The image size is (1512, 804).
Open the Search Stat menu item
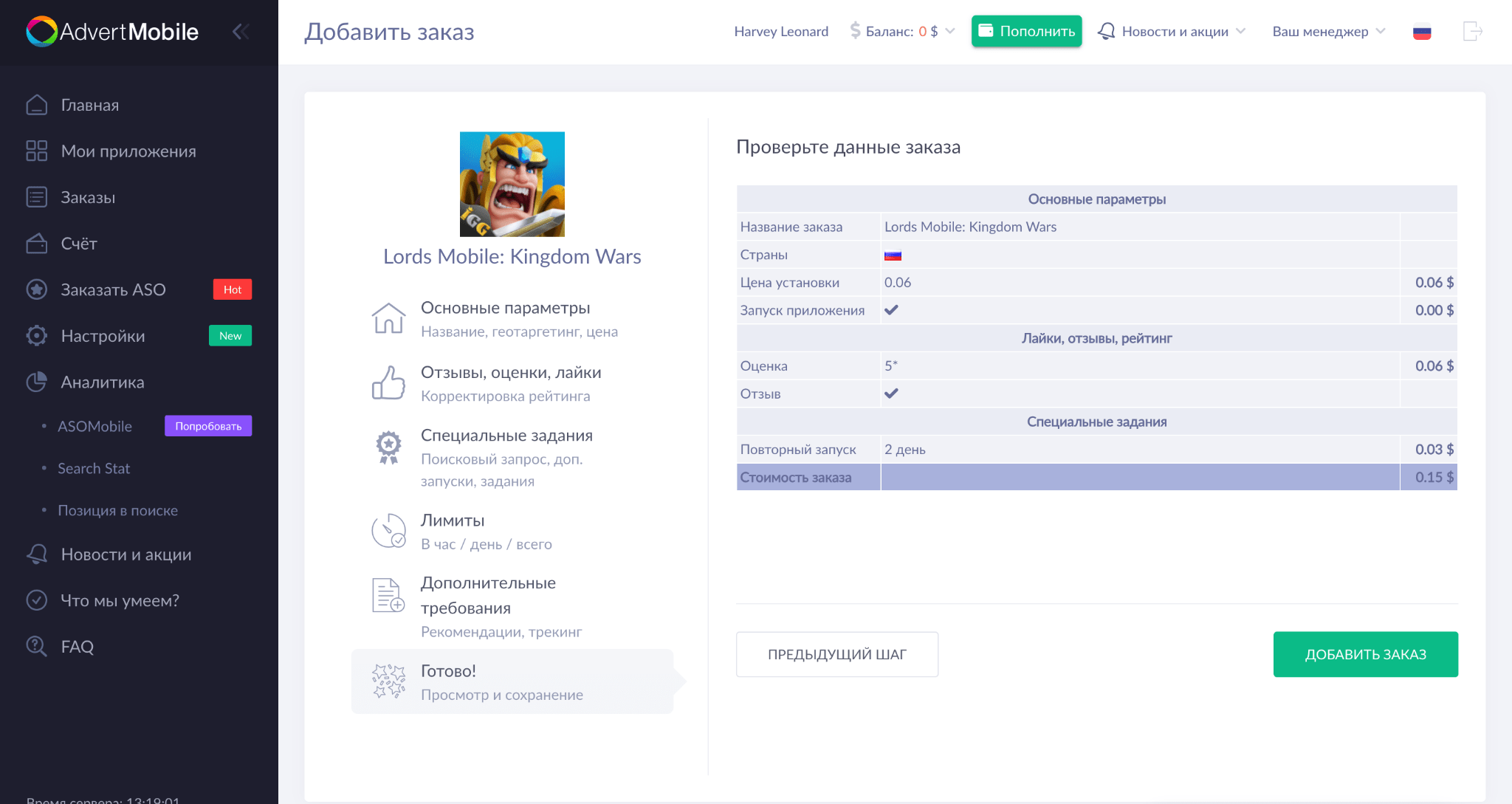(94, 468)
